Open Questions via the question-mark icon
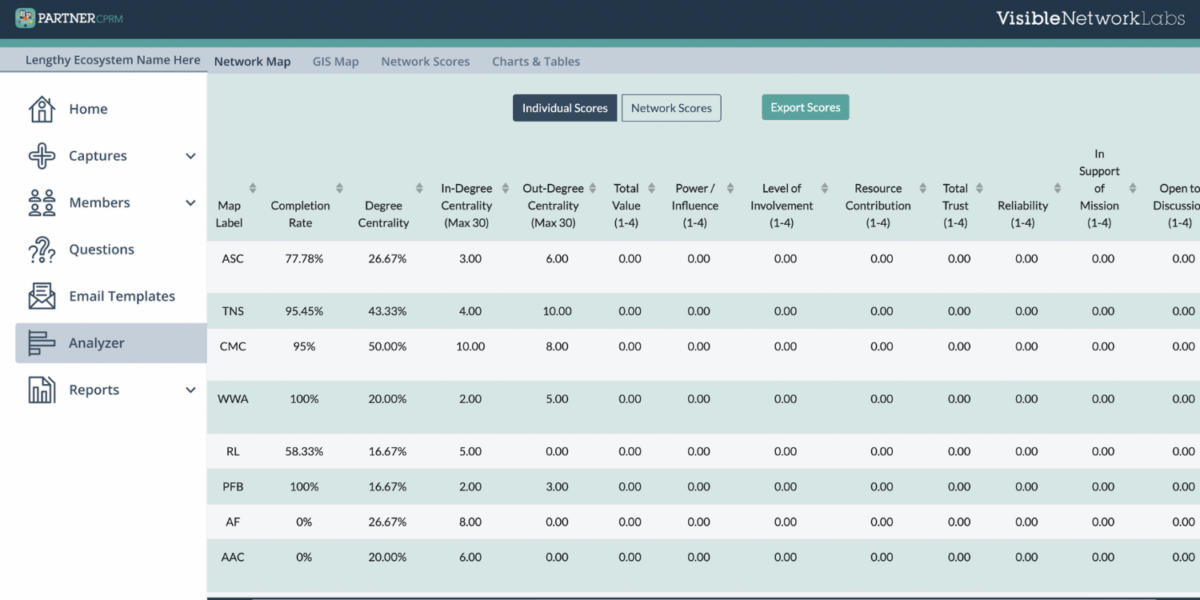Viewport: 1200px width, 600px height. [40, 249]
